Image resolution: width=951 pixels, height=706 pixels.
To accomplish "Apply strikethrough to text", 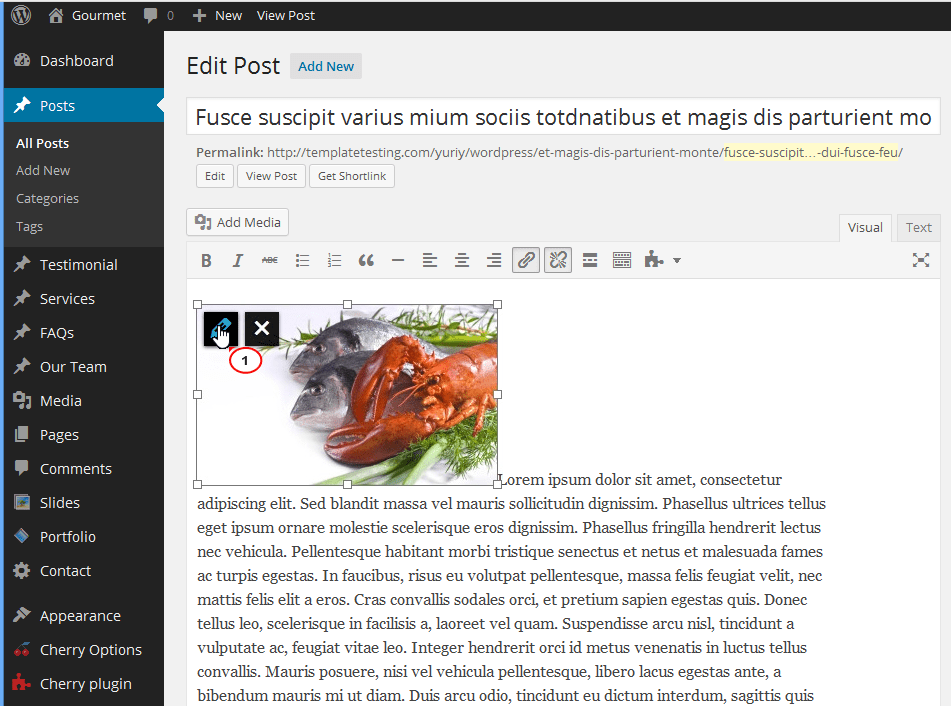I will pyautogui.click(x=269, y=260).
